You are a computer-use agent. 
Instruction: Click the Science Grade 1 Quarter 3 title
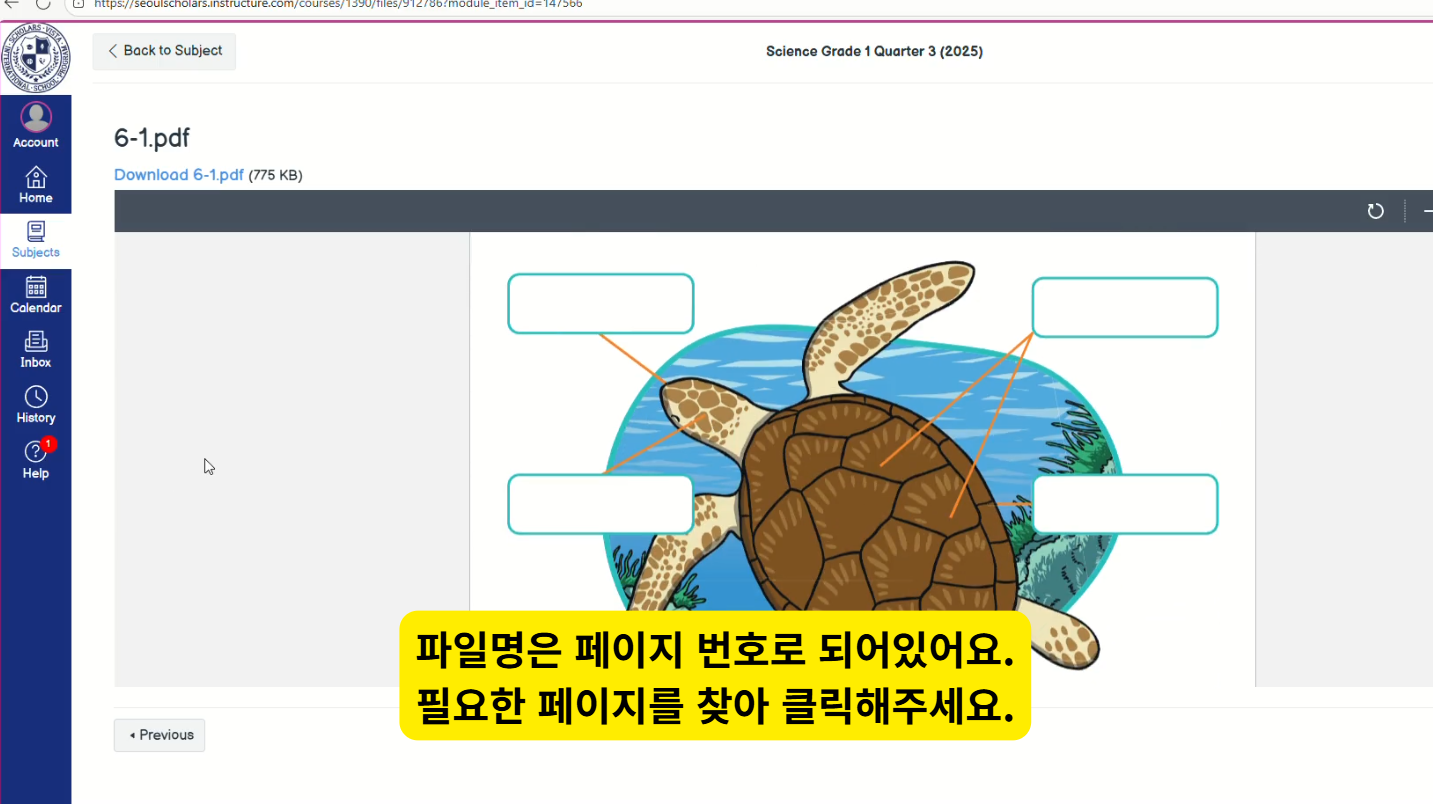click(x=874, y=51)
